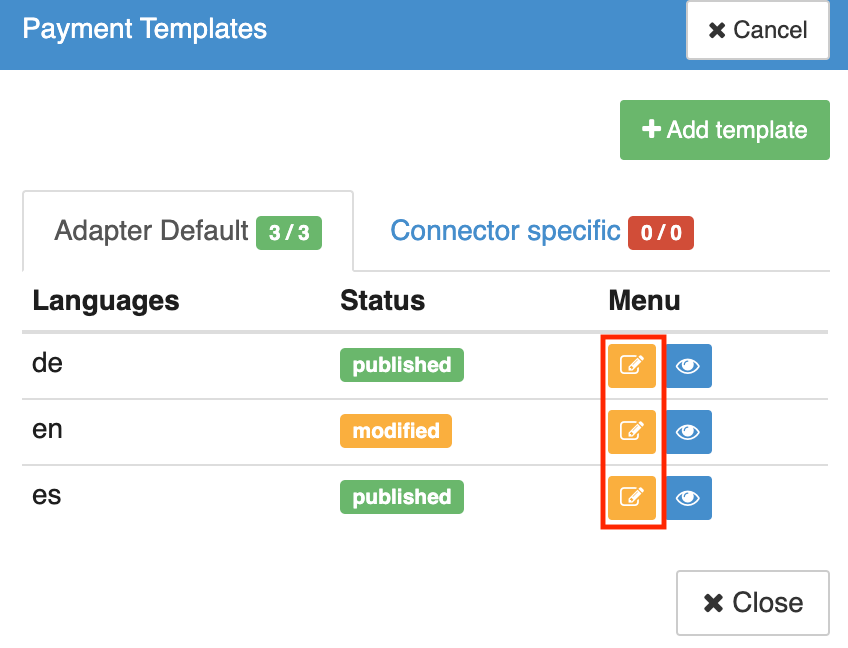This screenshot has width=848, height=648.
Task: Select the en language cell
Action: click(x=48, y=429)
